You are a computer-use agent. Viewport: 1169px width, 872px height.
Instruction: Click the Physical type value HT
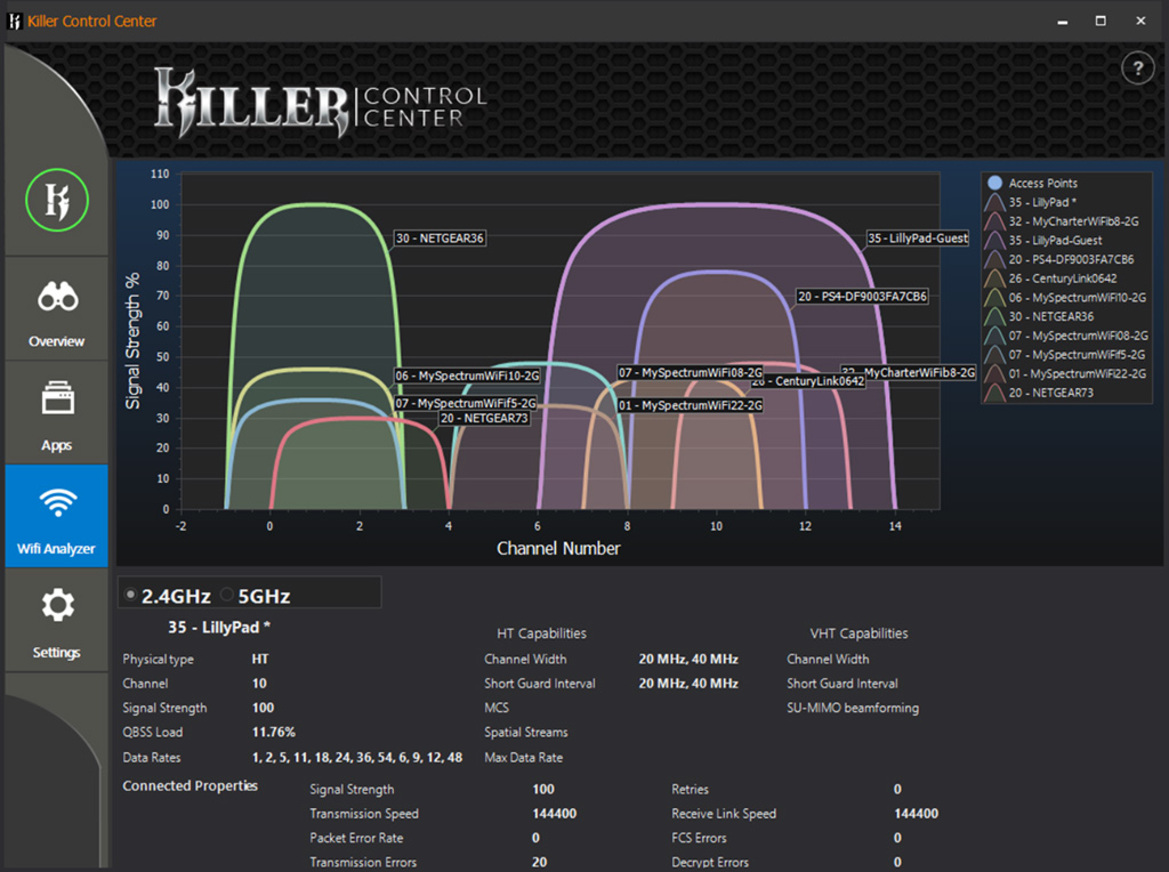(260, 659)
